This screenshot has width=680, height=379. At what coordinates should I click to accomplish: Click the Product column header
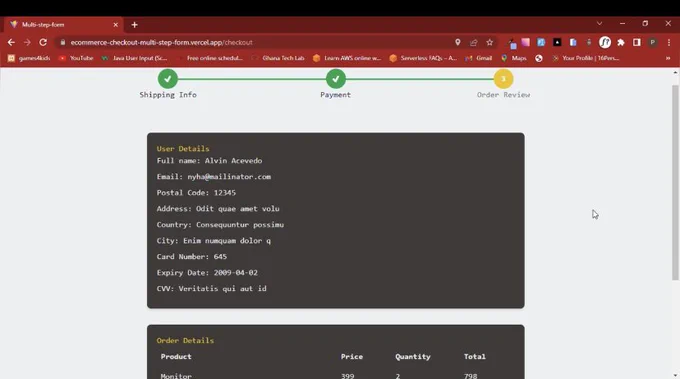pyautogui.click(x=176, y=357)
